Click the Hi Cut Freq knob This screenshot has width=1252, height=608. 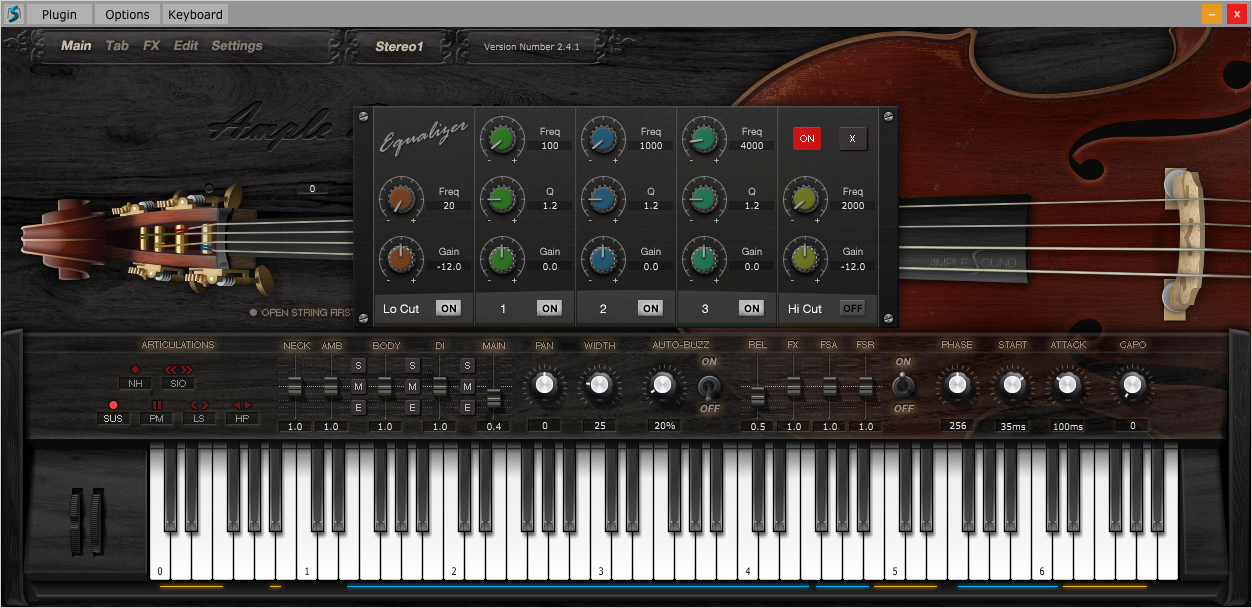tap(804, 198)
